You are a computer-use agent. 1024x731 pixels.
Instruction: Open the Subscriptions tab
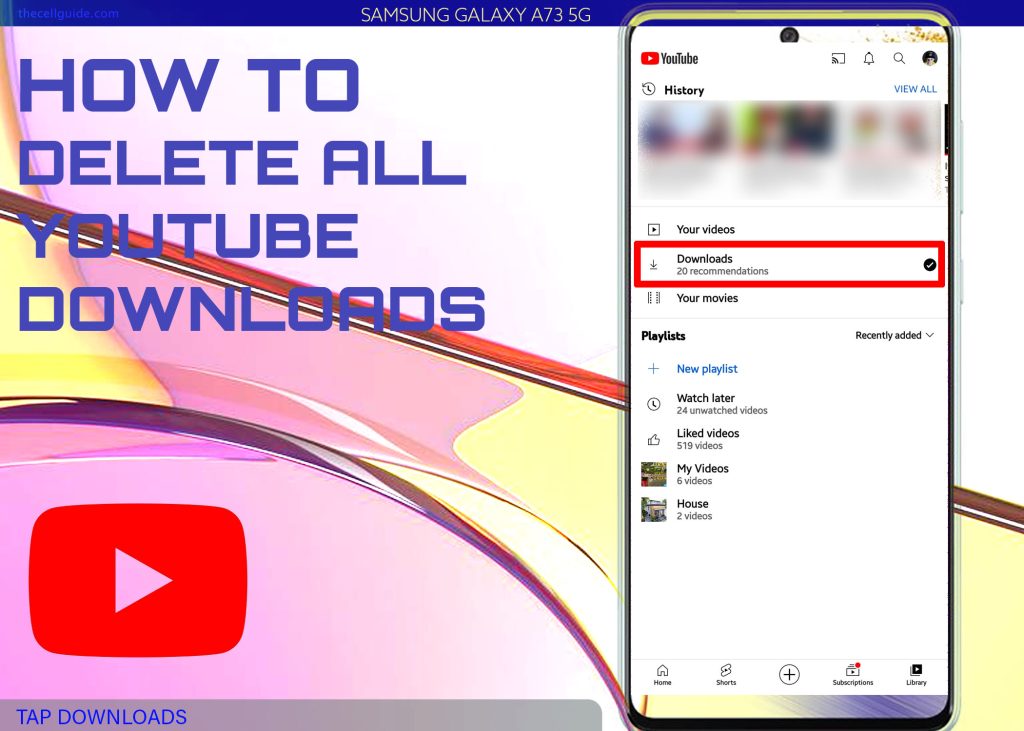852,675
